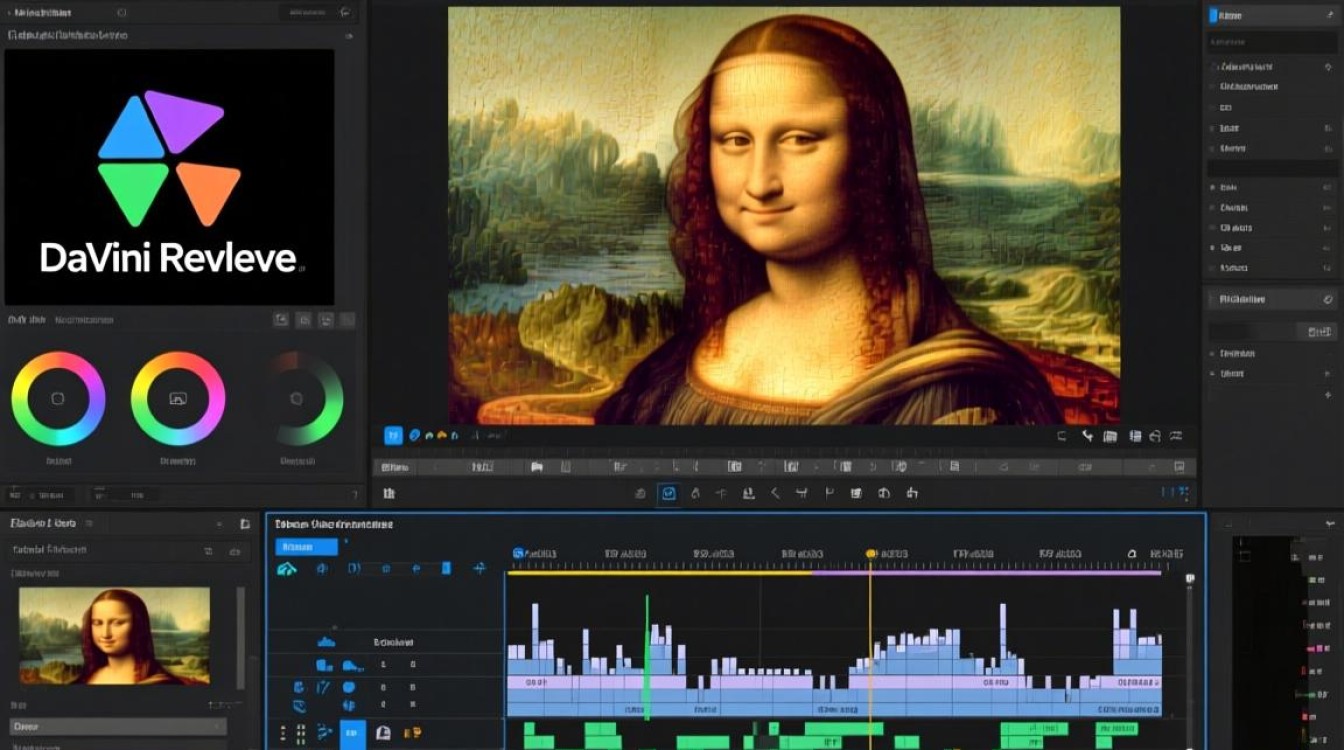
Task: Select the Mona Lisa clip thumbnail
Action: pos(114,635)
